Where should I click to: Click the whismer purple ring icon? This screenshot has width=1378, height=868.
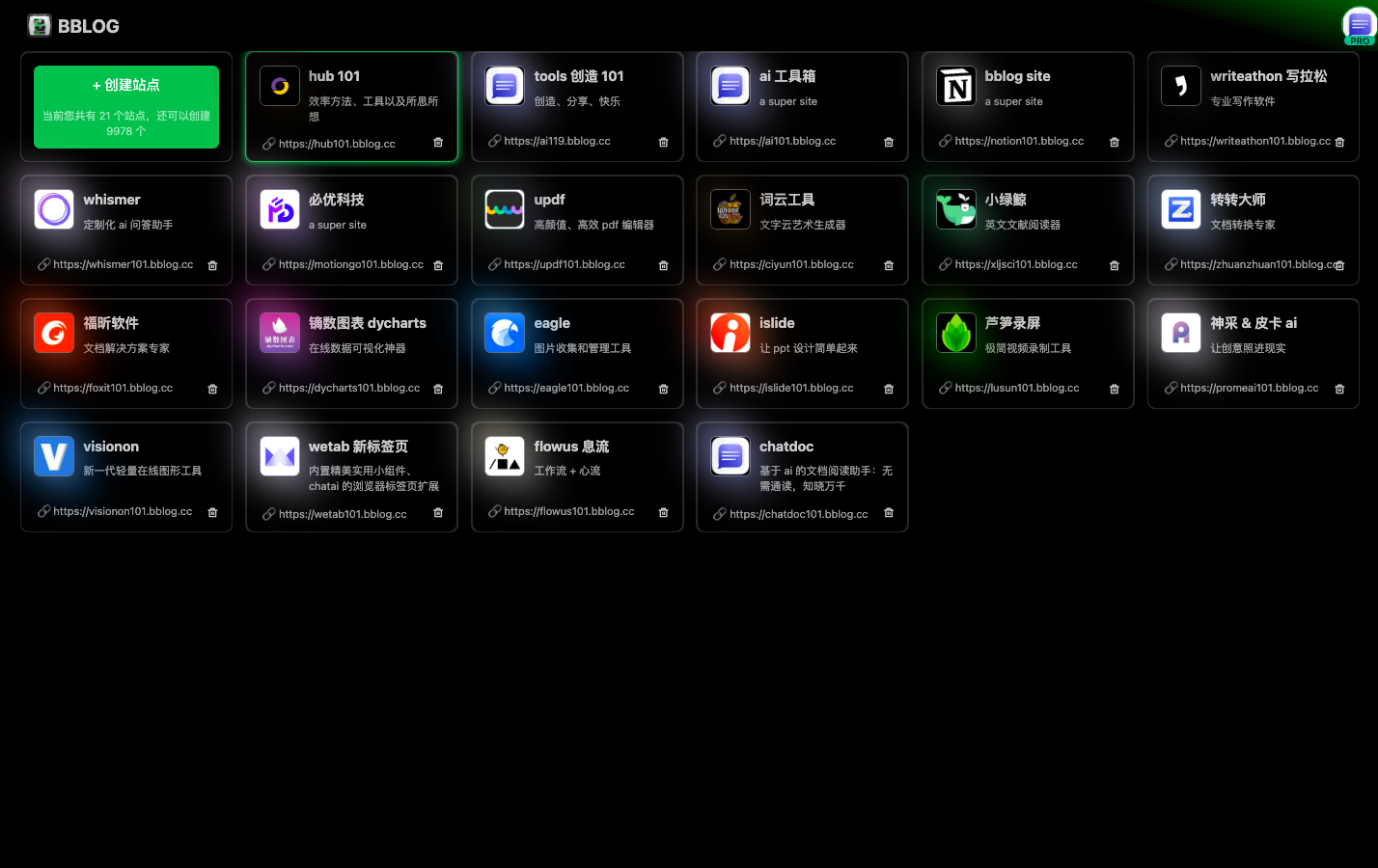point(54,209)
